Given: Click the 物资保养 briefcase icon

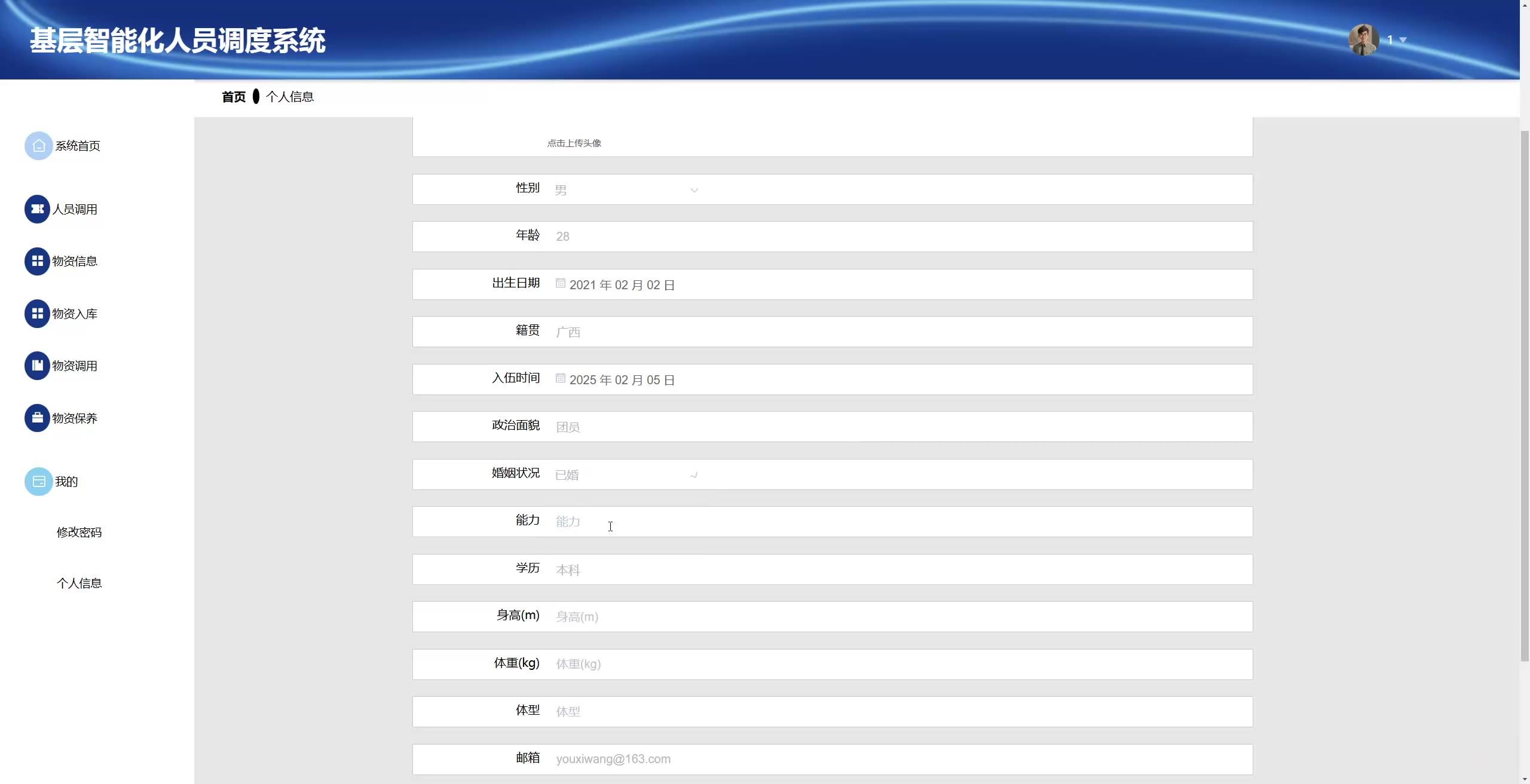Looking at the screenshot, I should [x=37, y=418].
